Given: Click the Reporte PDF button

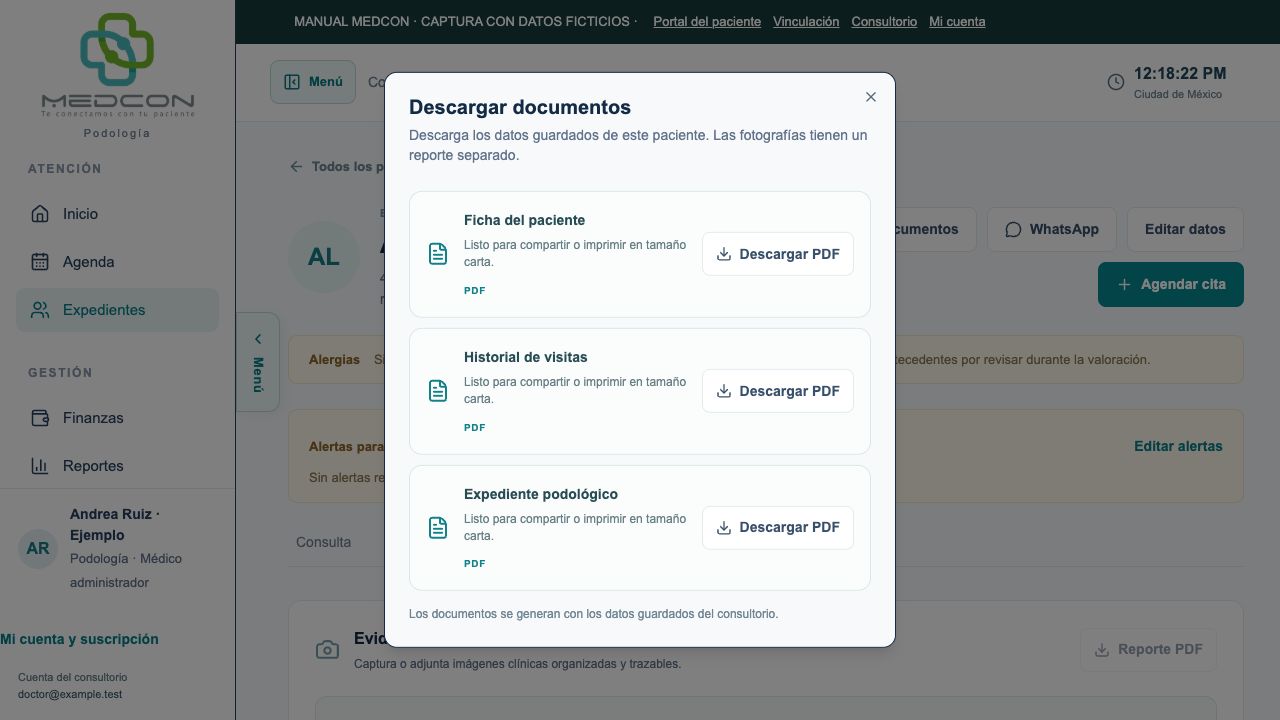Looking at the screenshot, I should pyautogui.click(x=1148, y=650).
